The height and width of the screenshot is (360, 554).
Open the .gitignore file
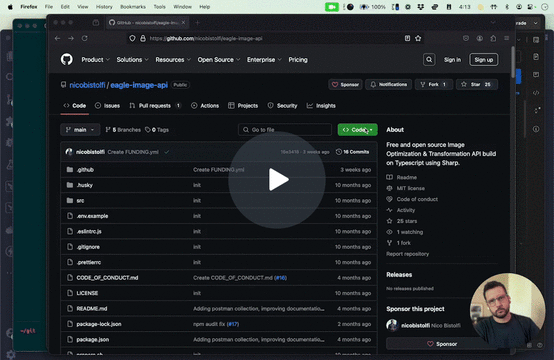88,247
